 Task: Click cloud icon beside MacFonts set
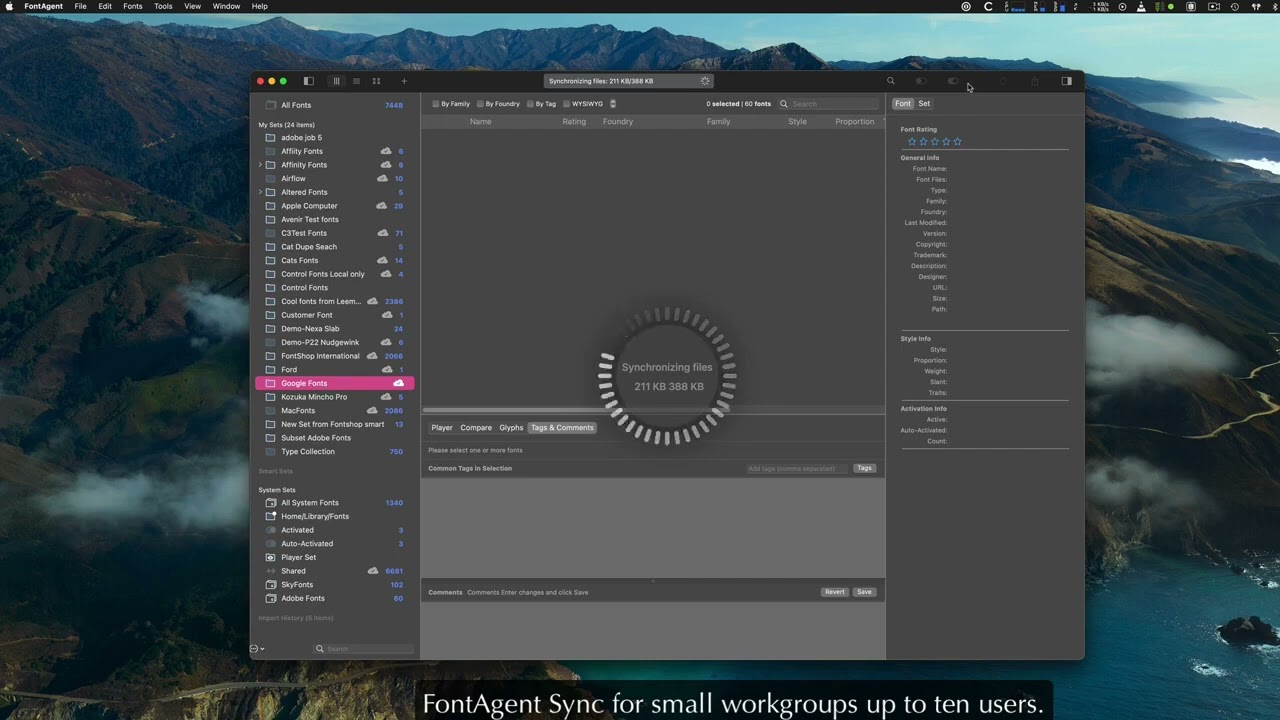(372, 410)
